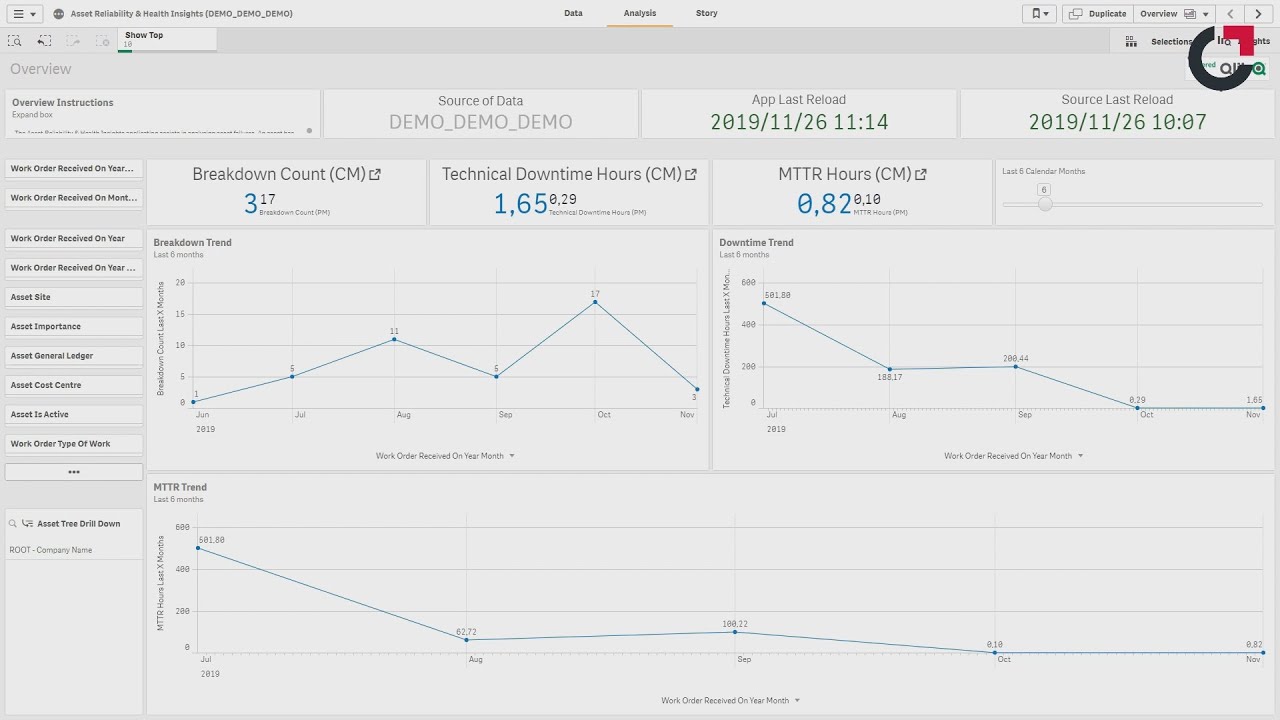The width and height of the screenshot is (1280, 720).
Task: Adjust the Last 6 Calendar Months slider
Action: click(1045, 204)
